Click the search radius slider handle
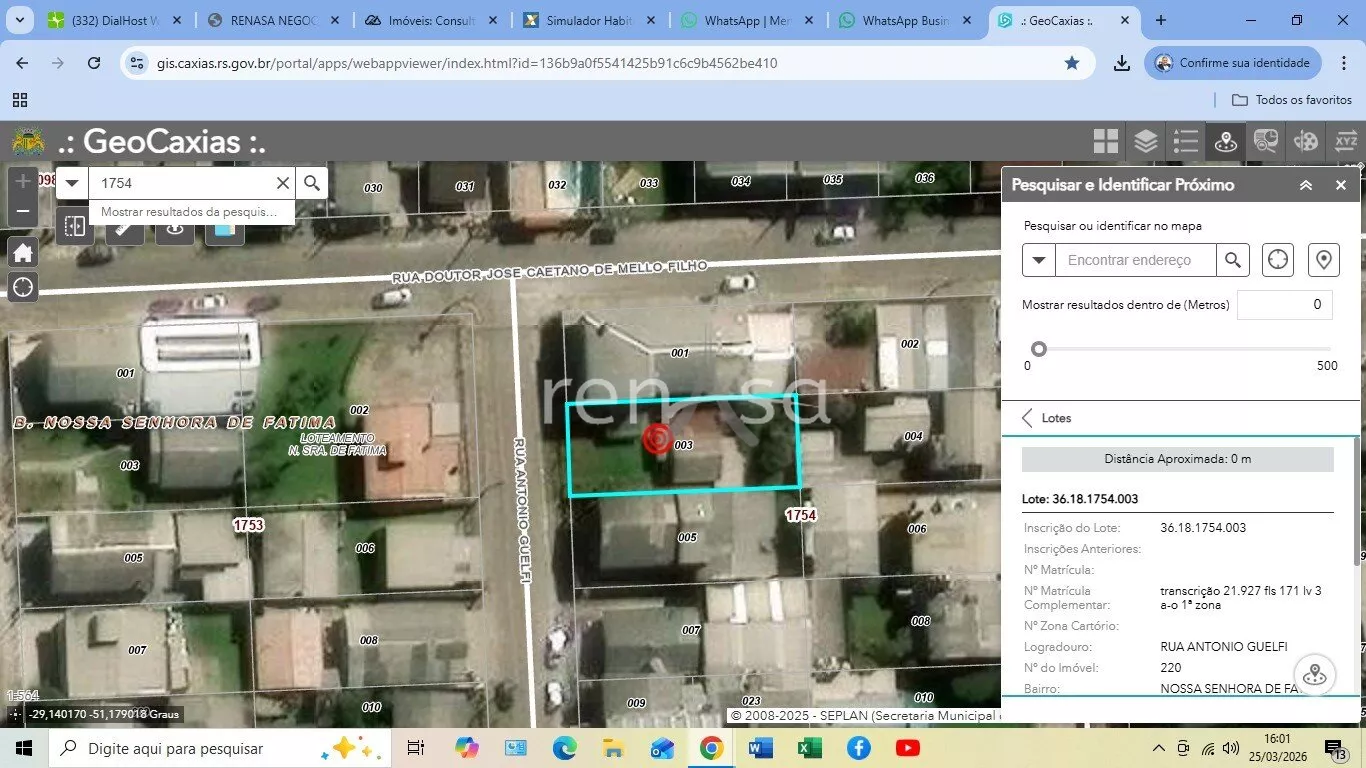The image size is (1366, 768). [1039, 349]
